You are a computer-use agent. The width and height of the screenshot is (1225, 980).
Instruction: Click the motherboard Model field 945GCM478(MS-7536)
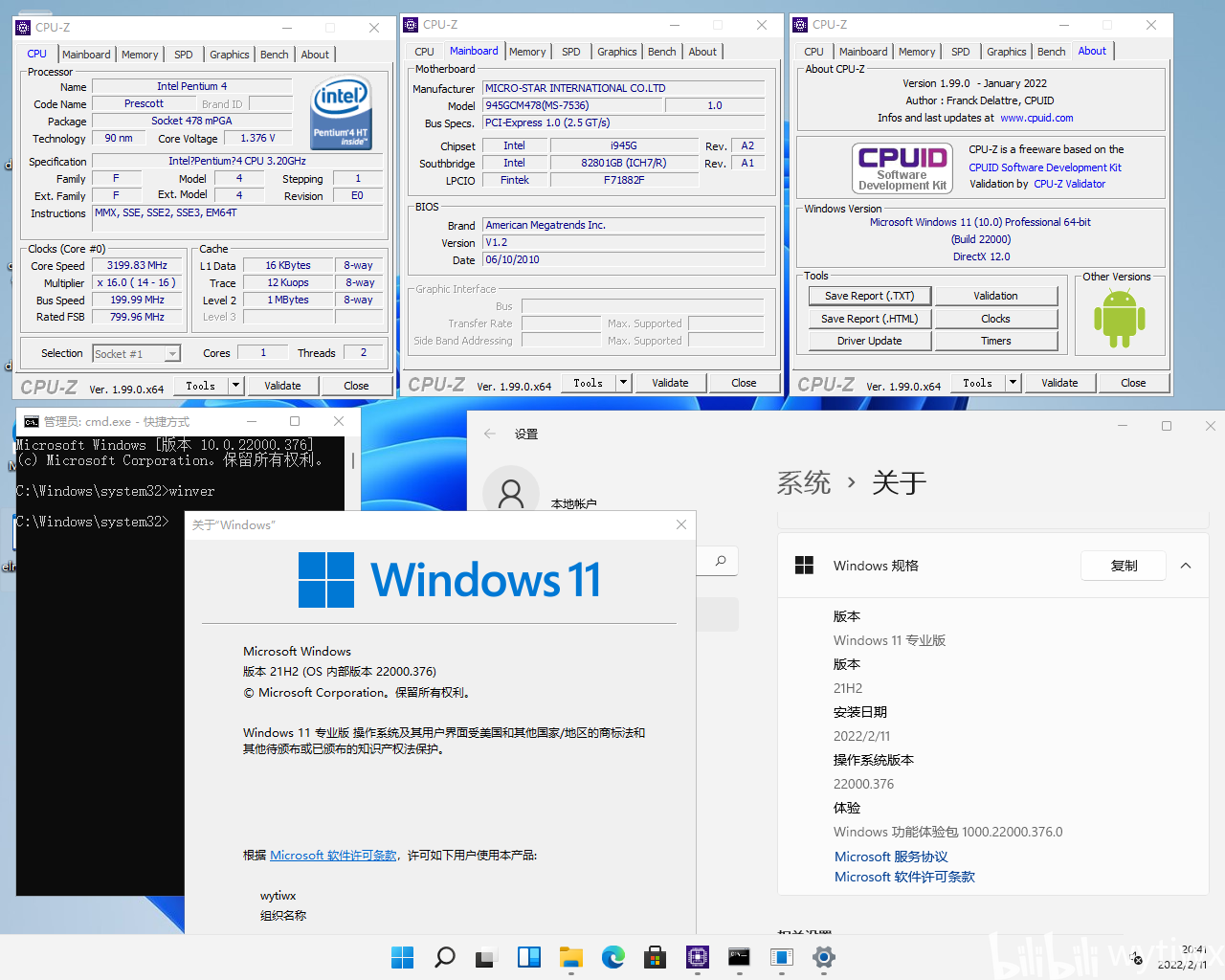click(x=573, y=105)
